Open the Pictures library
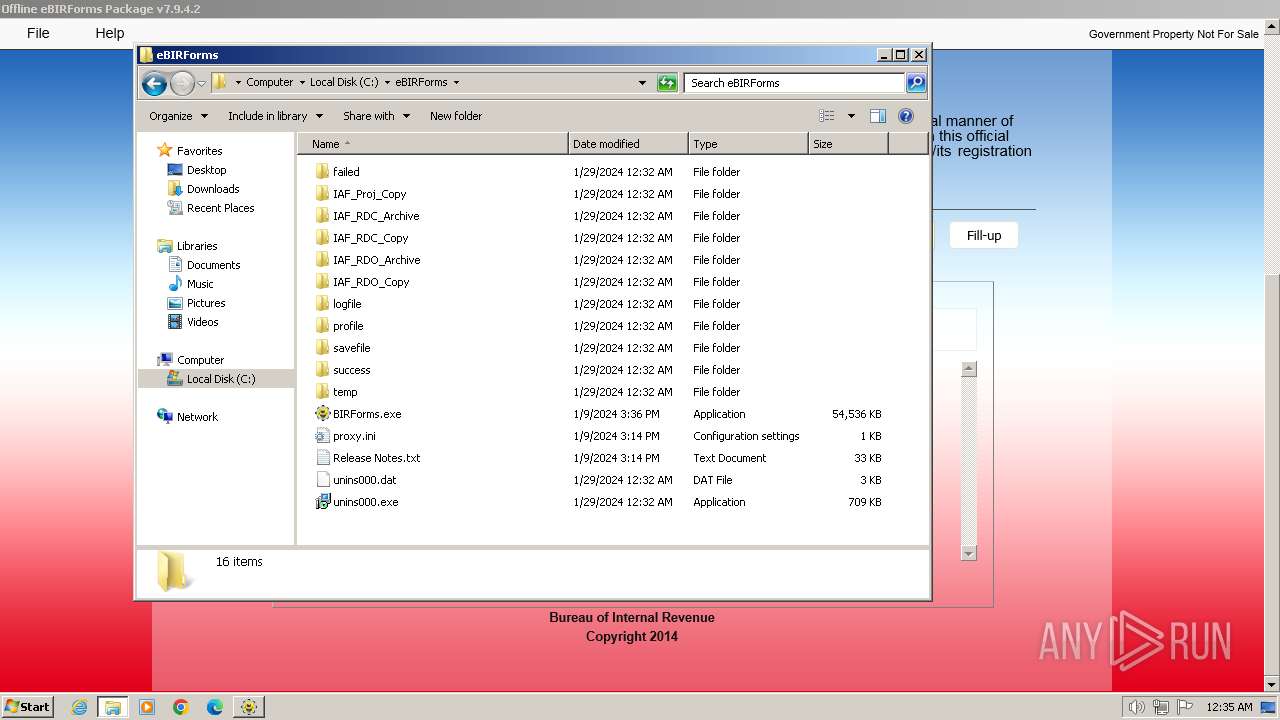 point(206,303)
